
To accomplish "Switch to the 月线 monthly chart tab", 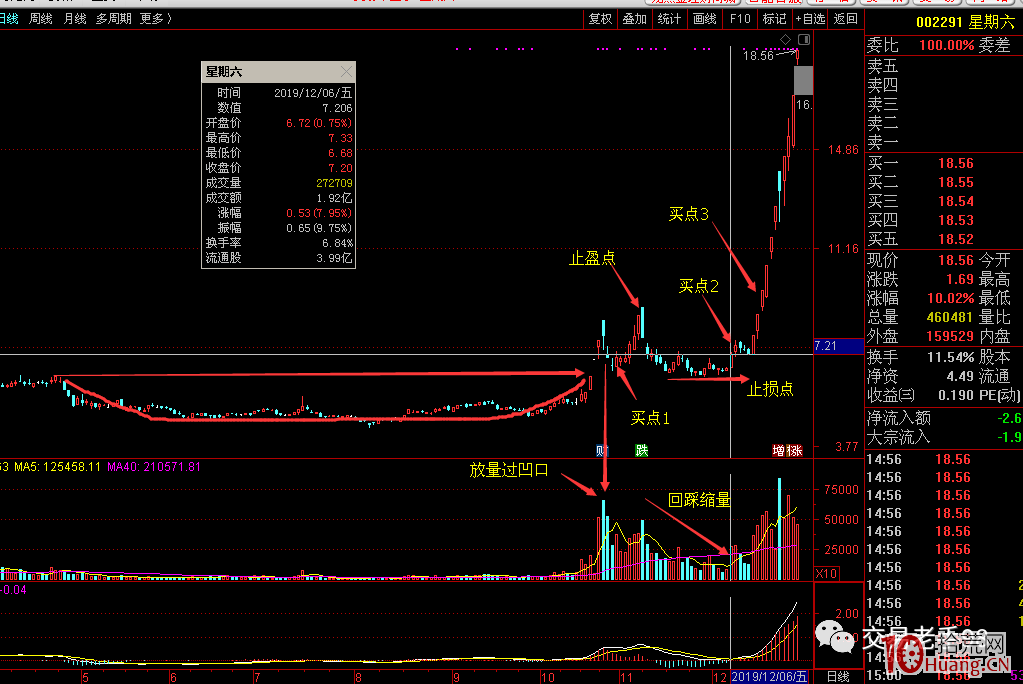I will pos(74,19).
